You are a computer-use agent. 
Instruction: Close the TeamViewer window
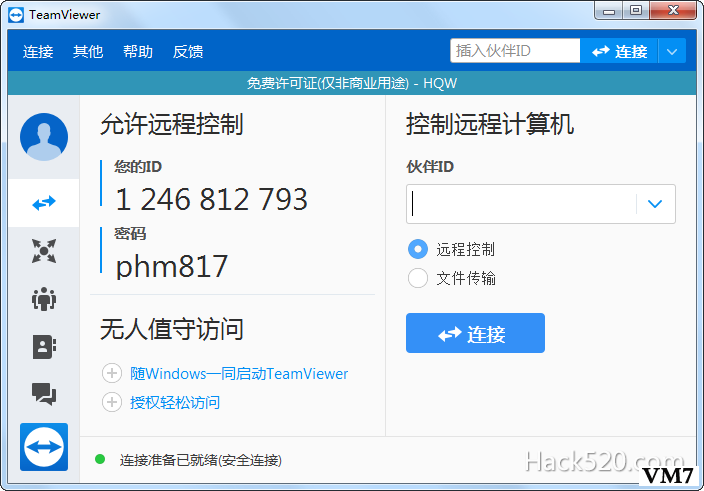(673, 11)
